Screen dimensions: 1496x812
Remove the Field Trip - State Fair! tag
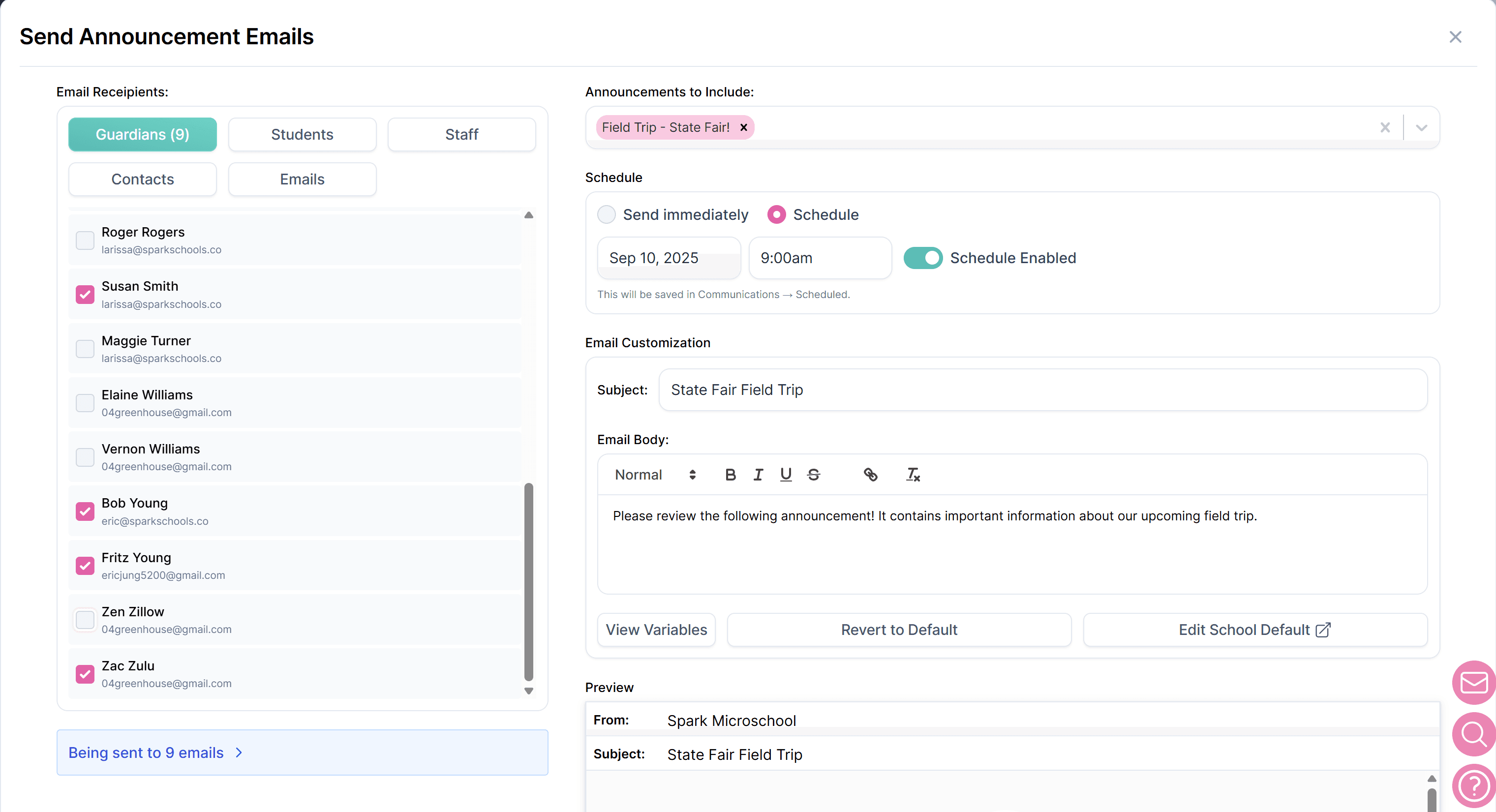coord(743,128)
